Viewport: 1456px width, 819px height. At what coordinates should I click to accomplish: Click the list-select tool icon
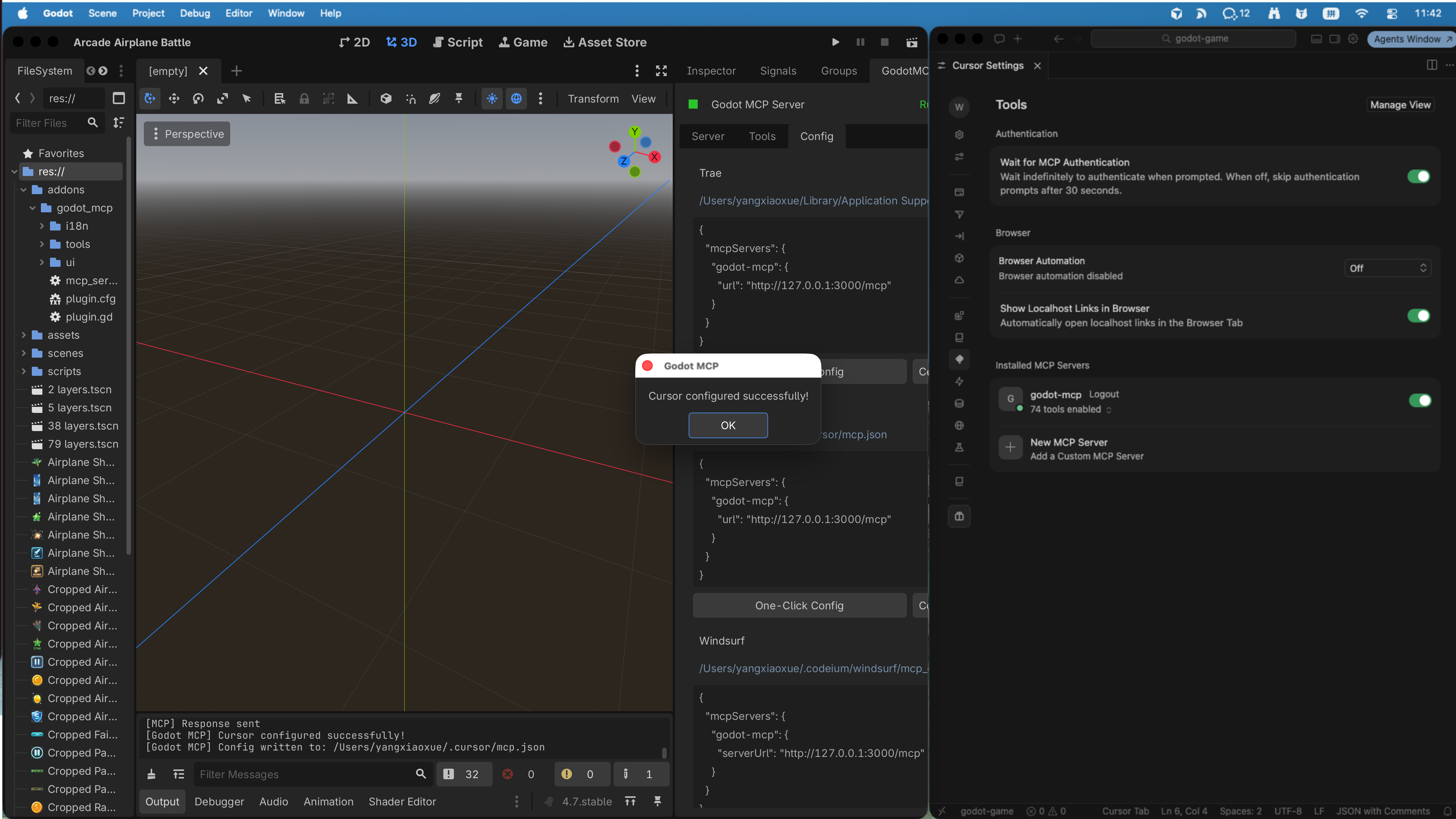pyautogui.click(x=280, y=99)
